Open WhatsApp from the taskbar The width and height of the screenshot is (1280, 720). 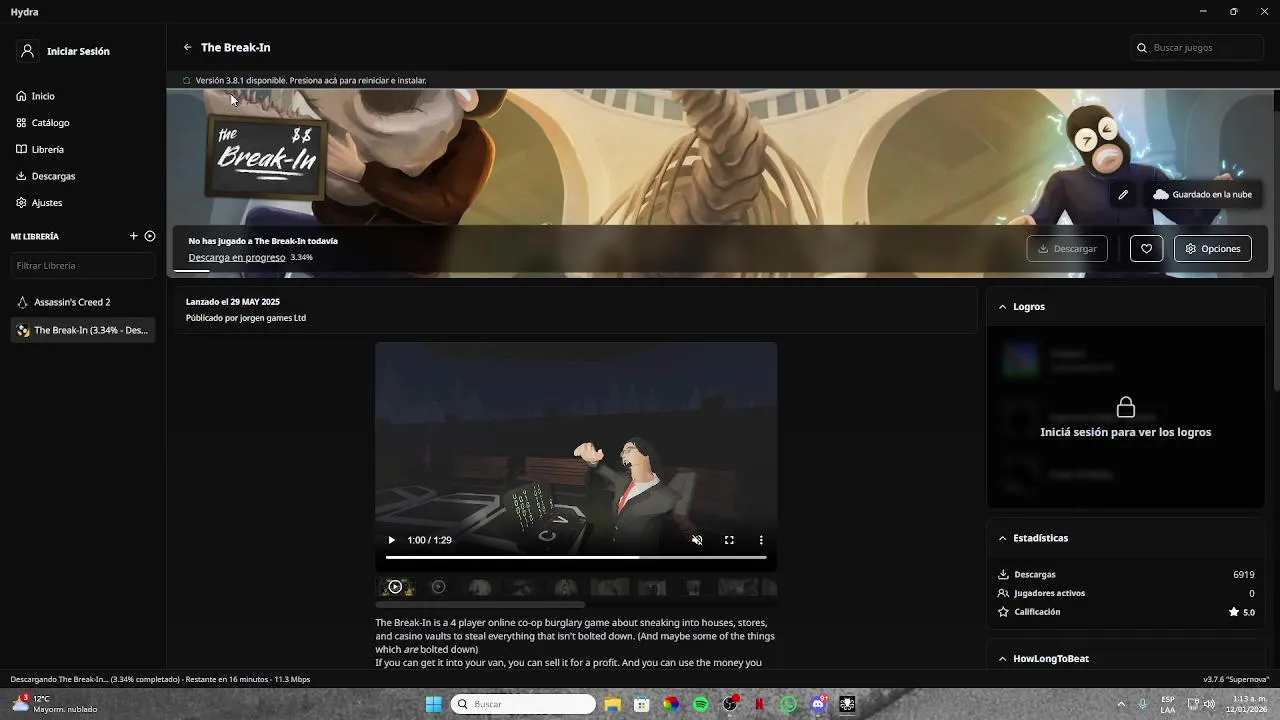coord(789,704)
